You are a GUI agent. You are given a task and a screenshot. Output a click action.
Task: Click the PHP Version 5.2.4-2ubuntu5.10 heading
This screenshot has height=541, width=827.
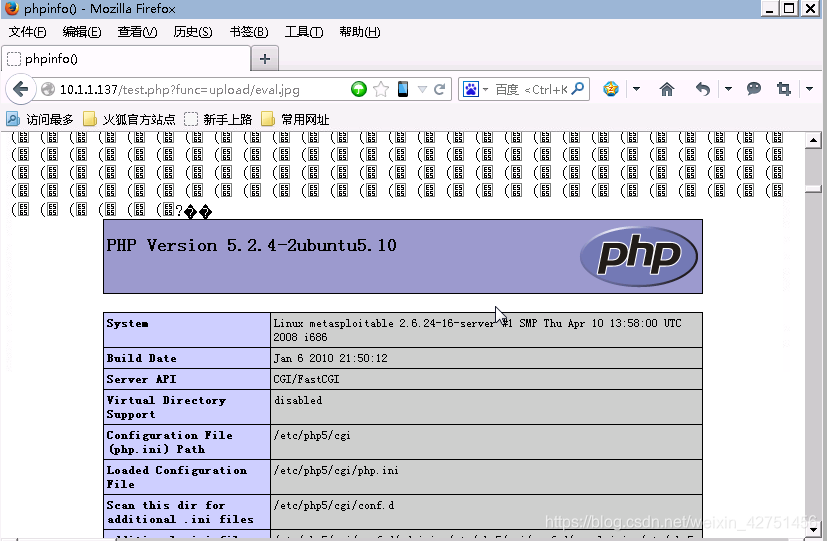[x=252, y=245]
